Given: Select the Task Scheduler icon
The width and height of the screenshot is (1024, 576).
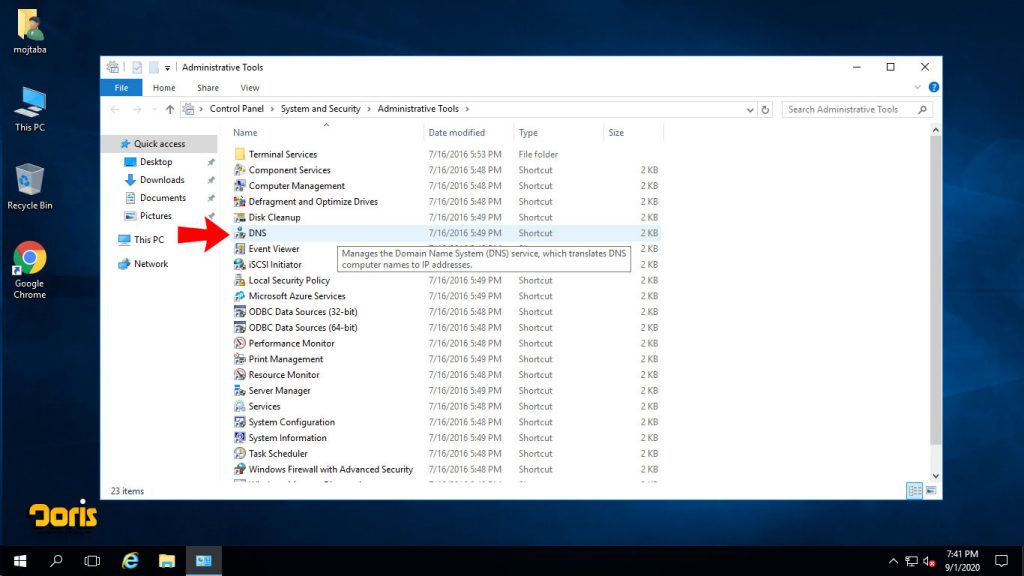Looking at the screenshot, I should 240,454.
